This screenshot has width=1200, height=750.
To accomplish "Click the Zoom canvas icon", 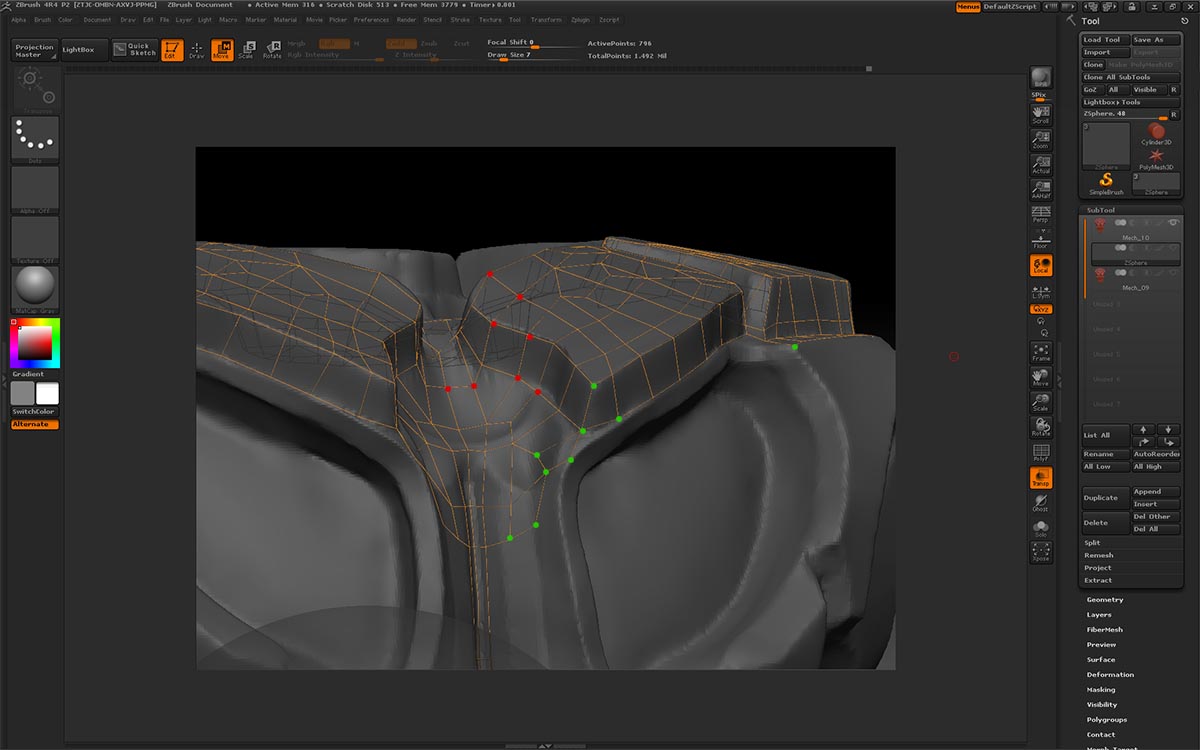I will 1041,140.
